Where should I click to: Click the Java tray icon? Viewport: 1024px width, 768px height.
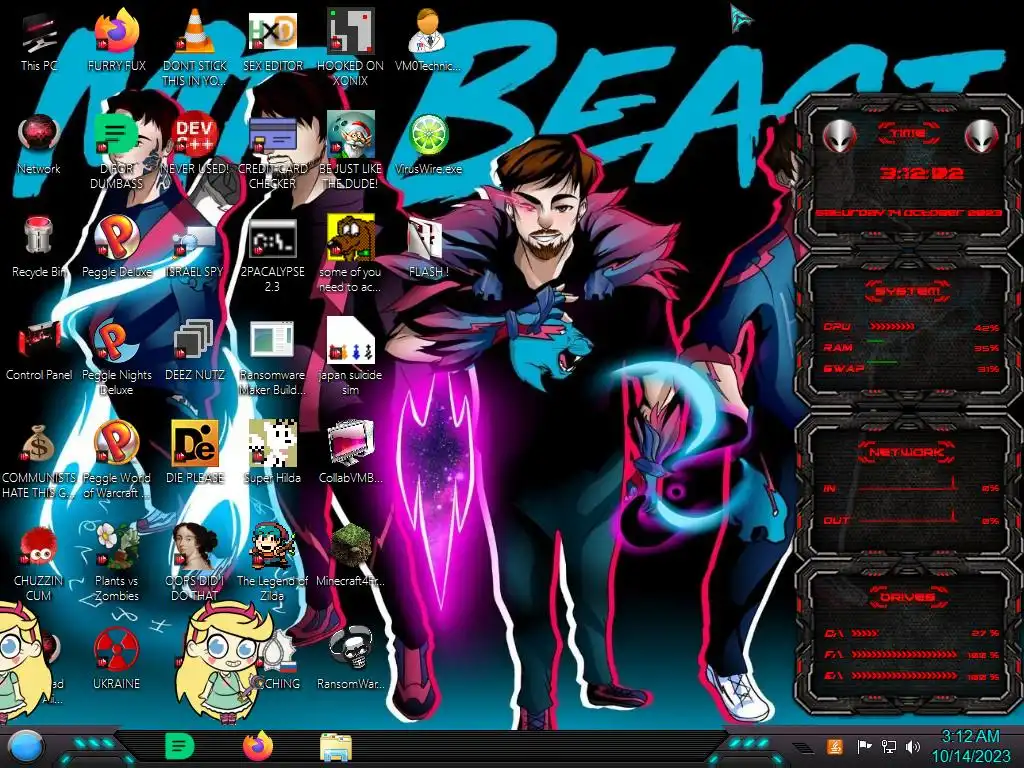pos(834,746)
